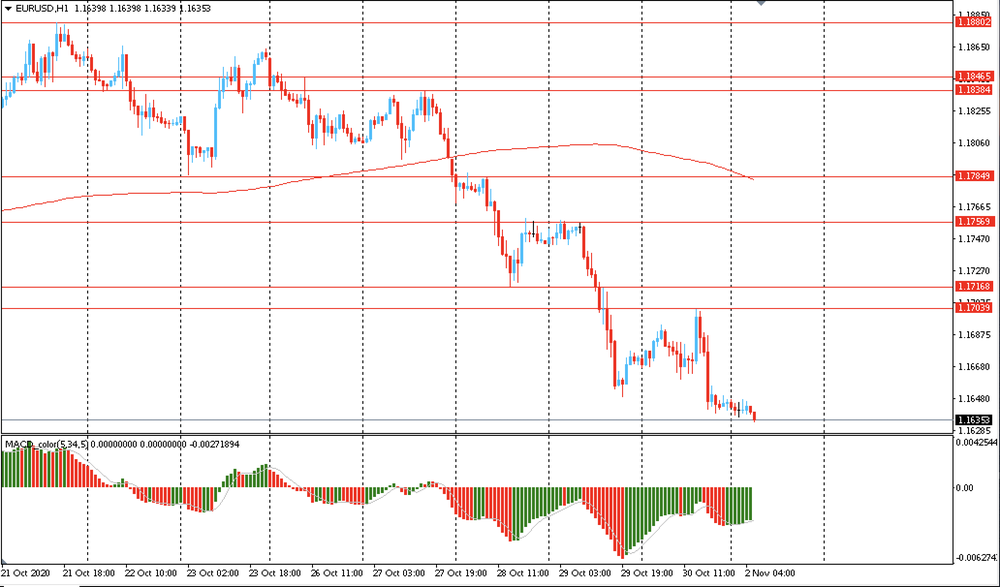Click the 26 Oct 11:00 time axis label
The image size is (1000, 587).
[x=337, y=573]
